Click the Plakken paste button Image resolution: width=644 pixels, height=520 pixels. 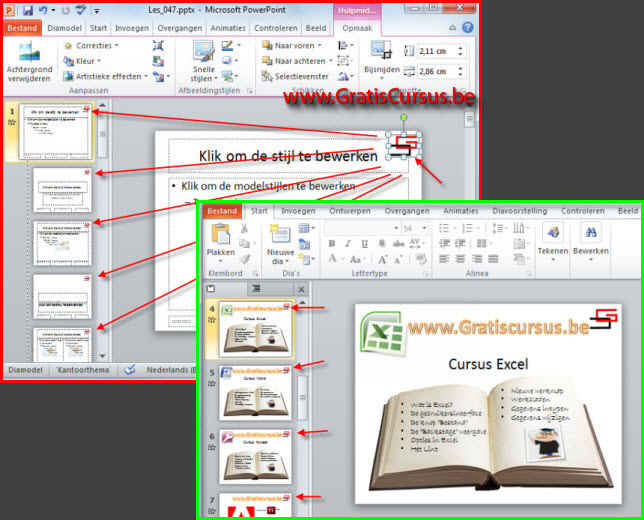click(221, 243)
